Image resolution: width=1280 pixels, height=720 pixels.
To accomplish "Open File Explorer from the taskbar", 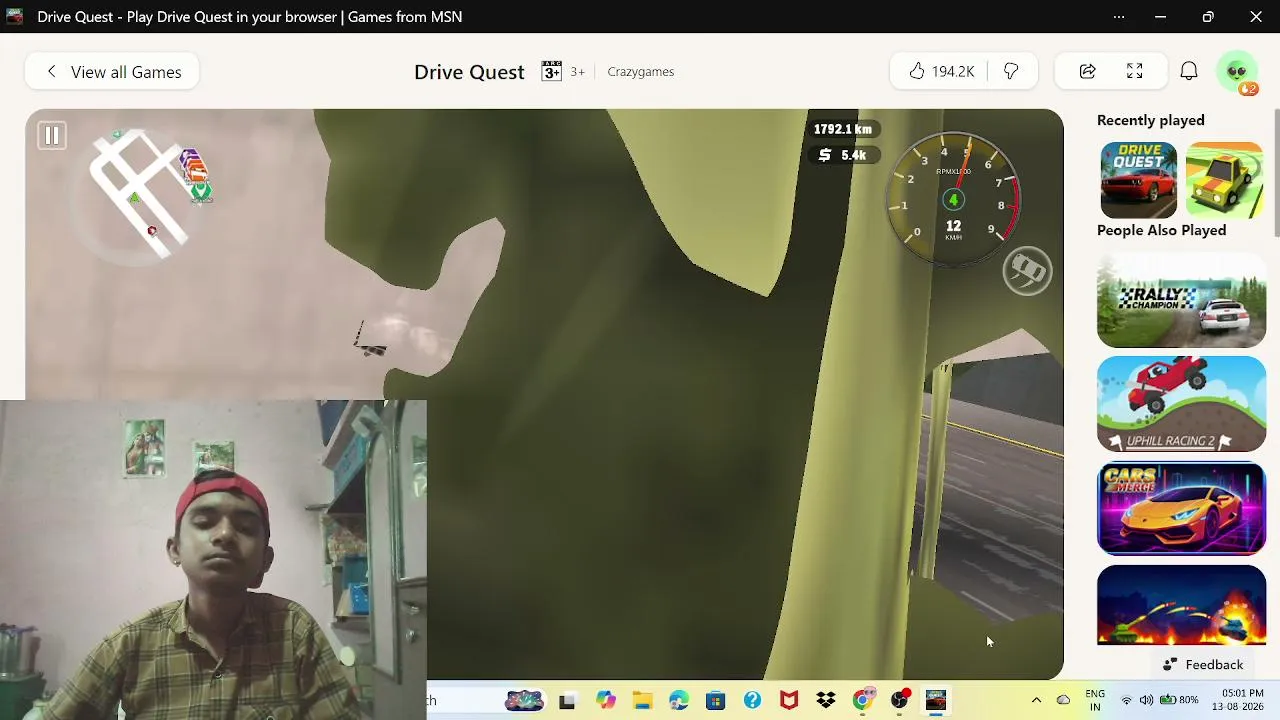I will [x=642, y=700].
